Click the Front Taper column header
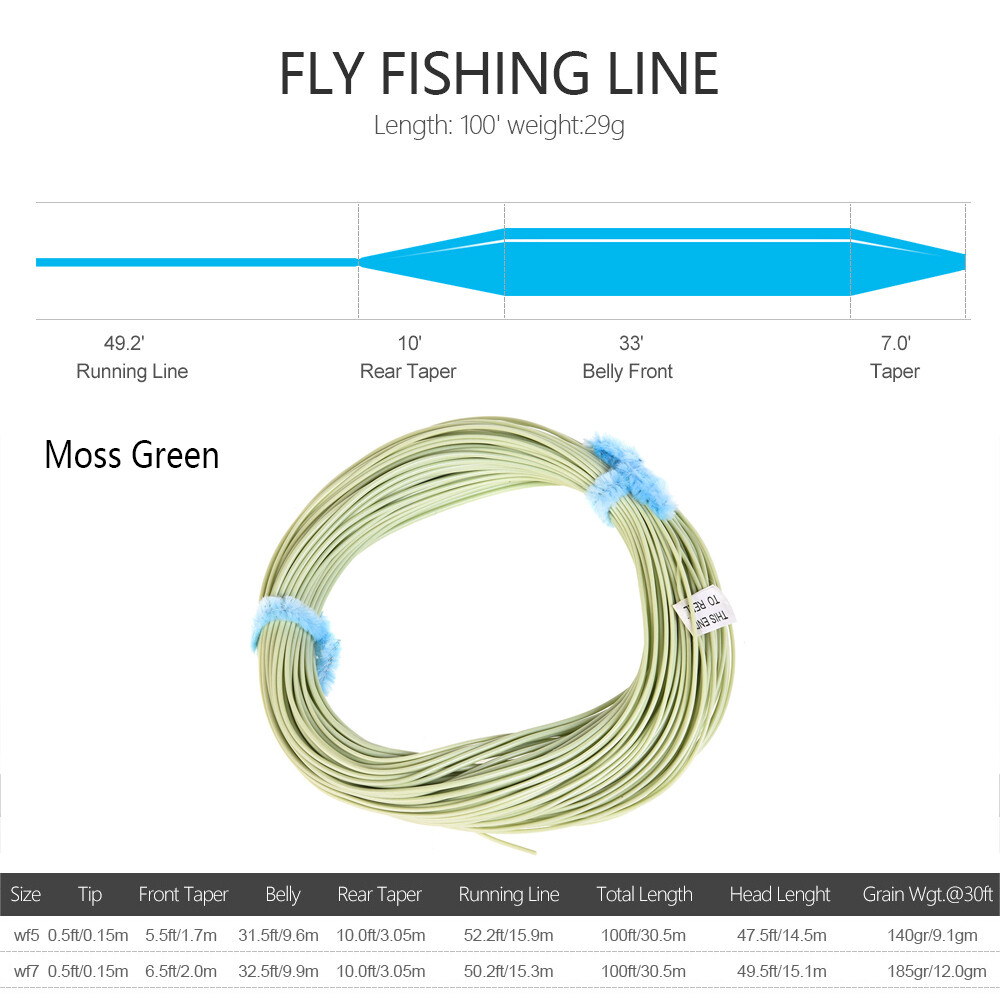This screenshot has height=1000, width=1000. point(183,894)
